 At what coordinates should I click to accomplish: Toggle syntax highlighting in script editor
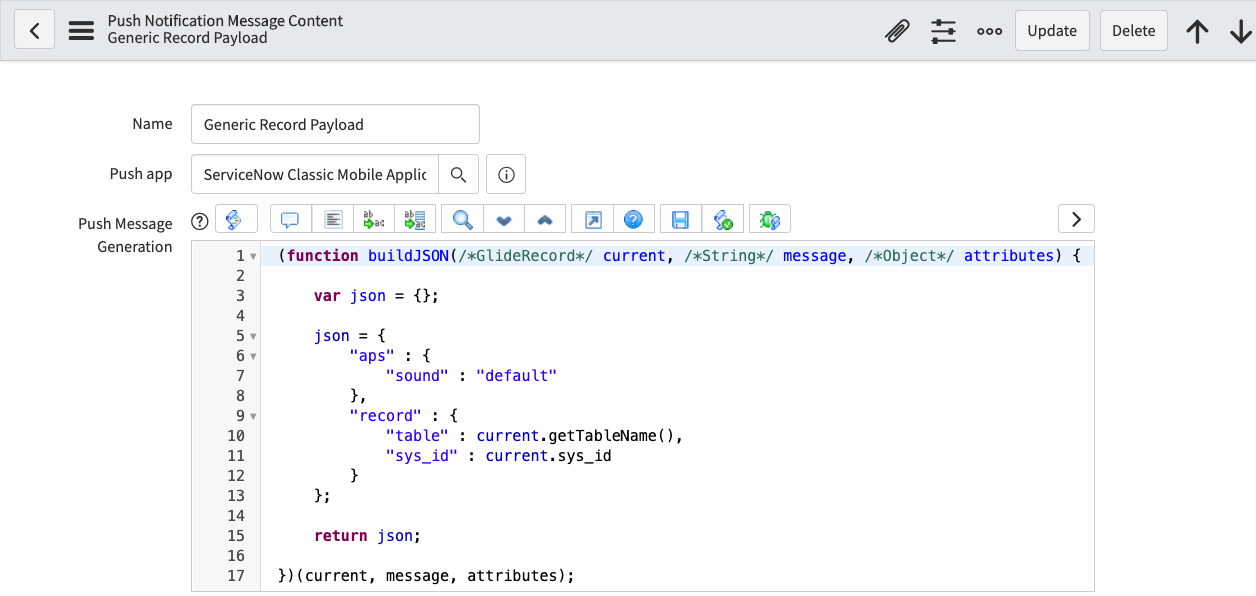(236, 219)
